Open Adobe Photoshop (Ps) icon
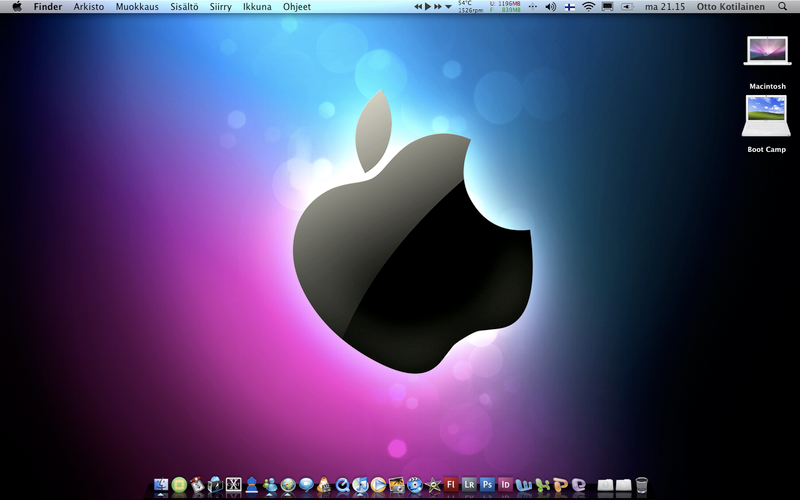The height and width of the screenshot is (500, 800). pyautogui.click(x=487, y=484)
